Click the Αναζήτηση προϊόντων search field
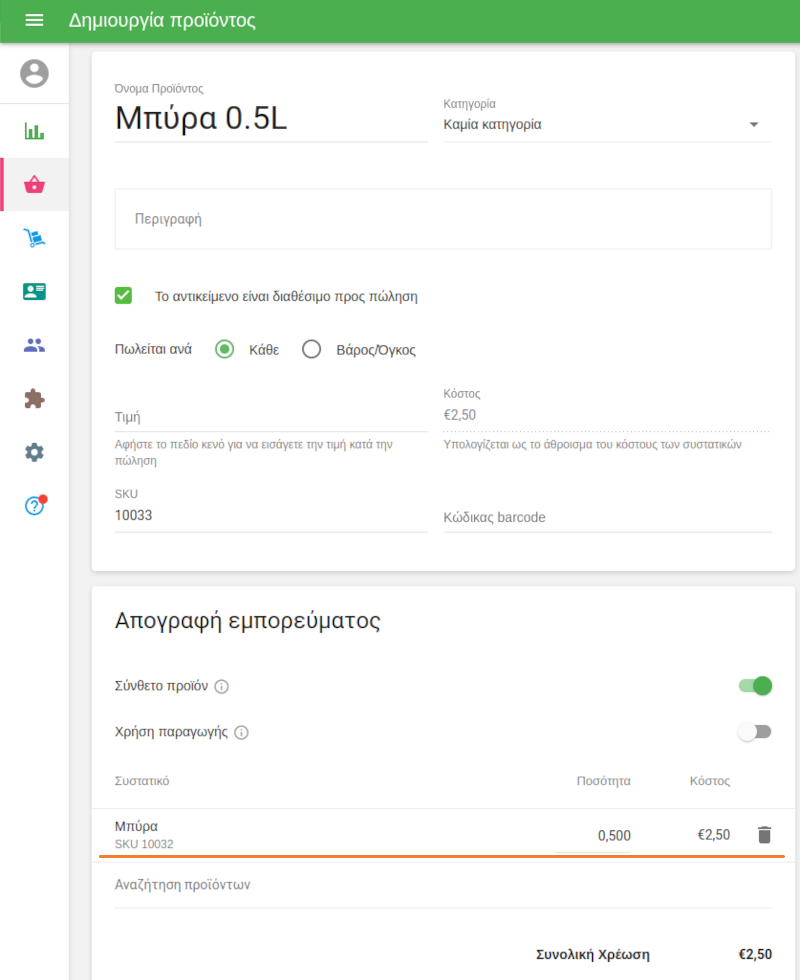 pyautogui.click(x=443, y=885)
